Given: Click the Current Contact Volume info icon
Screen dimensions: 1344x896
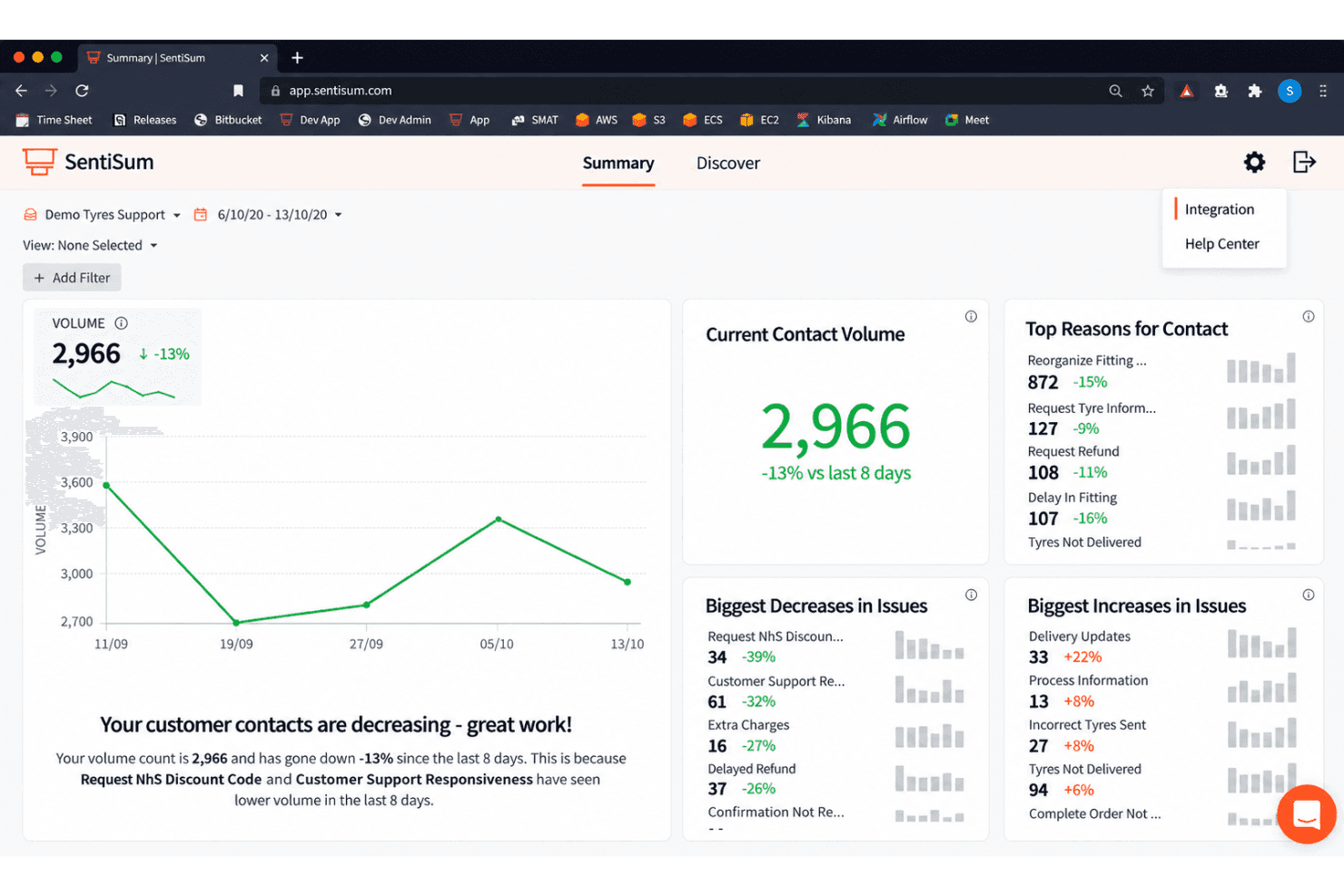Looking at the screenshot, I should click(971, 317).
